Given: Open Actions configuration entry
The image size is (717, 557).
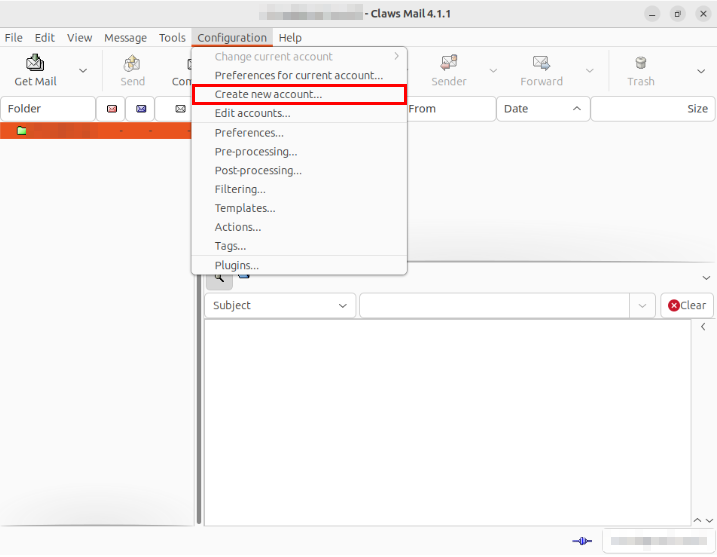Looking at the screenshot, I should pyautogui.click(x=299, y=227).
